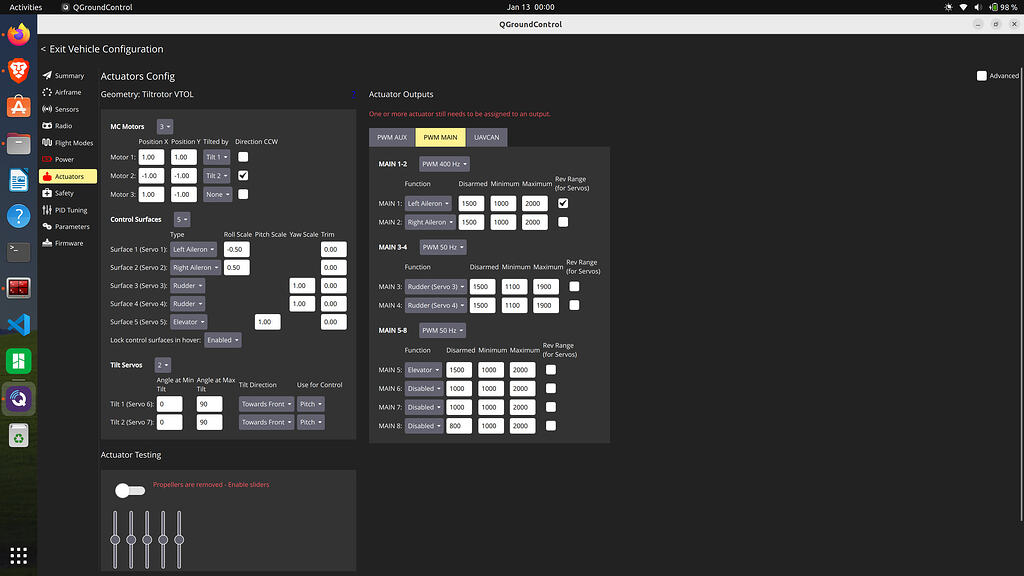Edit MAIN 8 Disarmed value 800 field
Screen dimensions: 1024x576
point(459,426)
